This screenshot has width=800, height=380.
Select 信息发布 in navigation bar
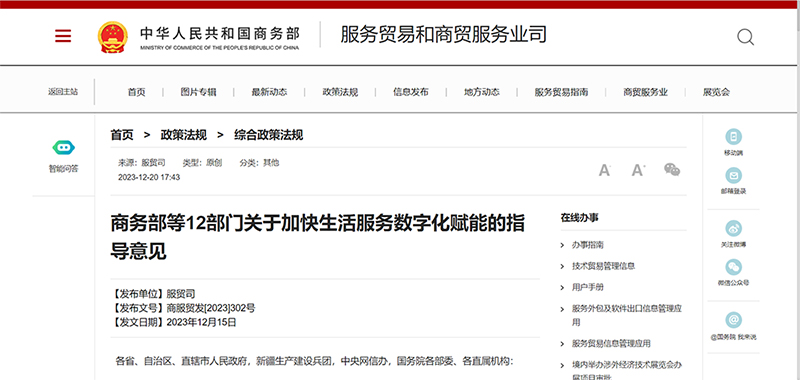point(411,92)
